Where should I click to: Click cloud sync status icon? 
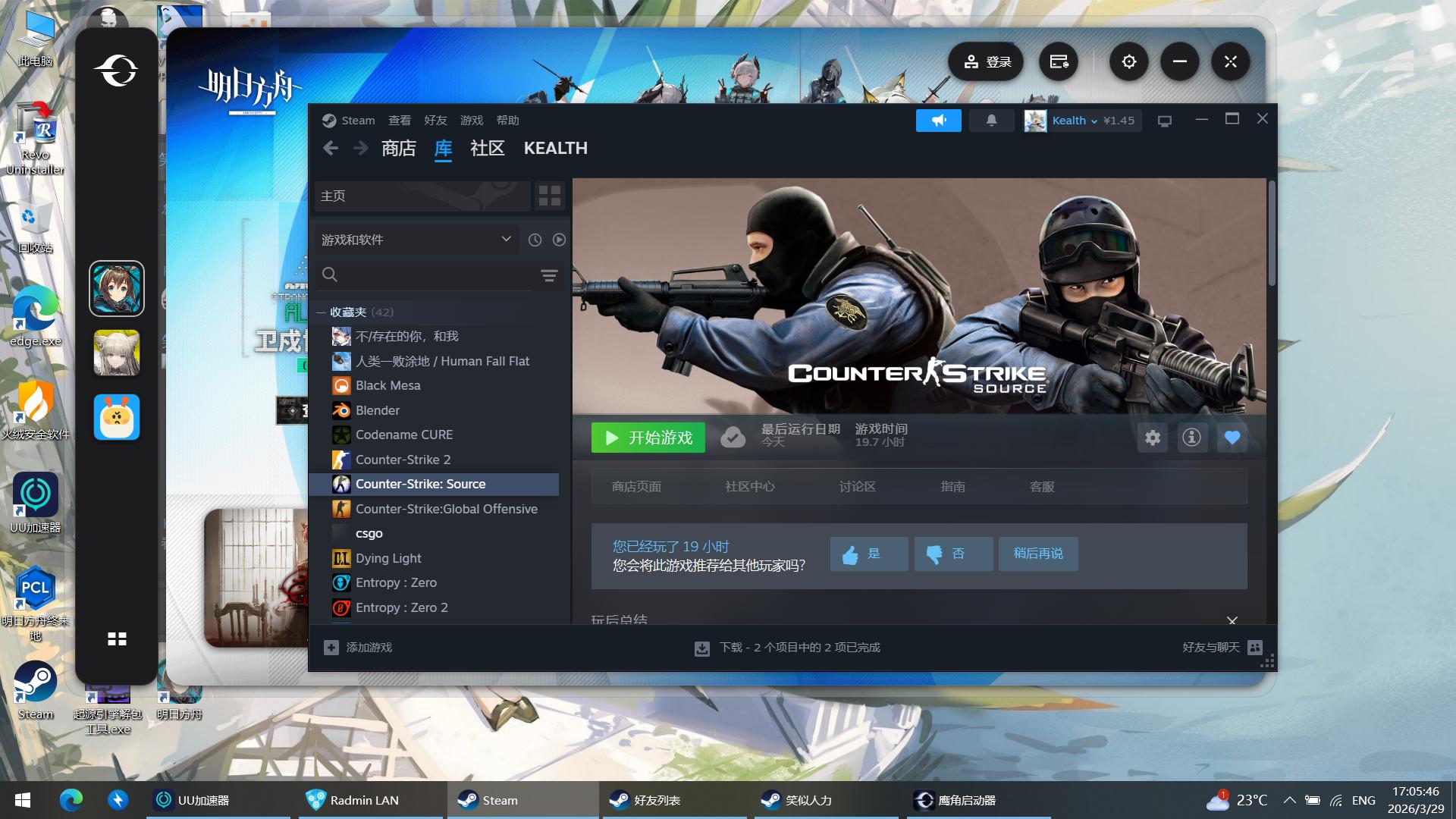pos(733,438)
